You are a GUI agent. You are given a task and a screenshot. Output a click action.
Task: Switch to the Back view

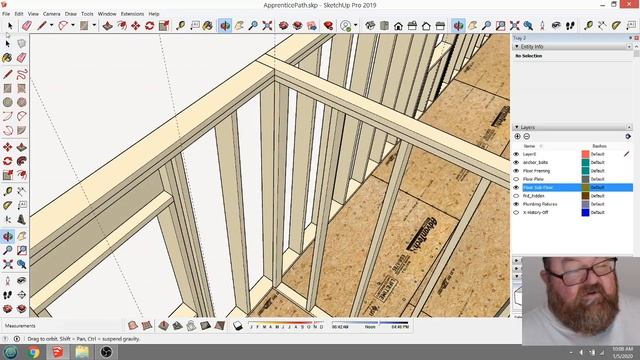426,26
